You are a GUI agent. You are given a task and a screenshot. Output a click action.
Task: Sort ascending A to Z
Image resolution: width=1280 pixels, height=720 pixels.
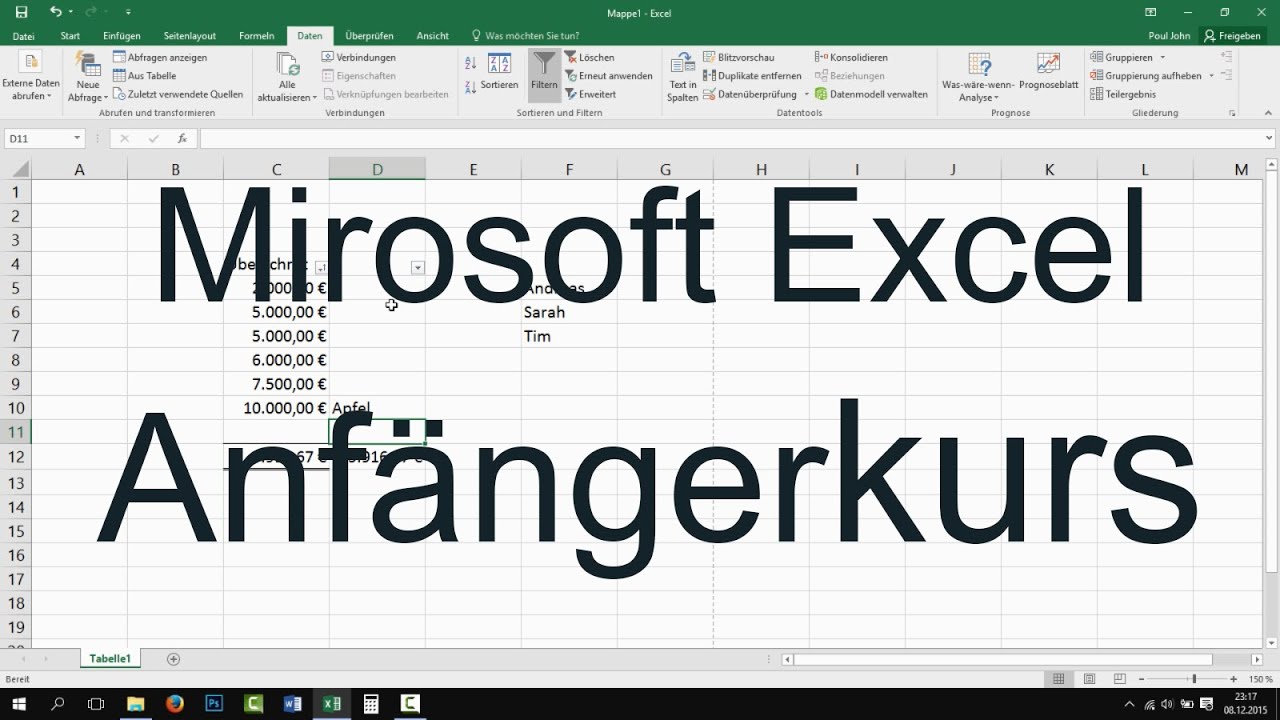(x=470, y=62)
